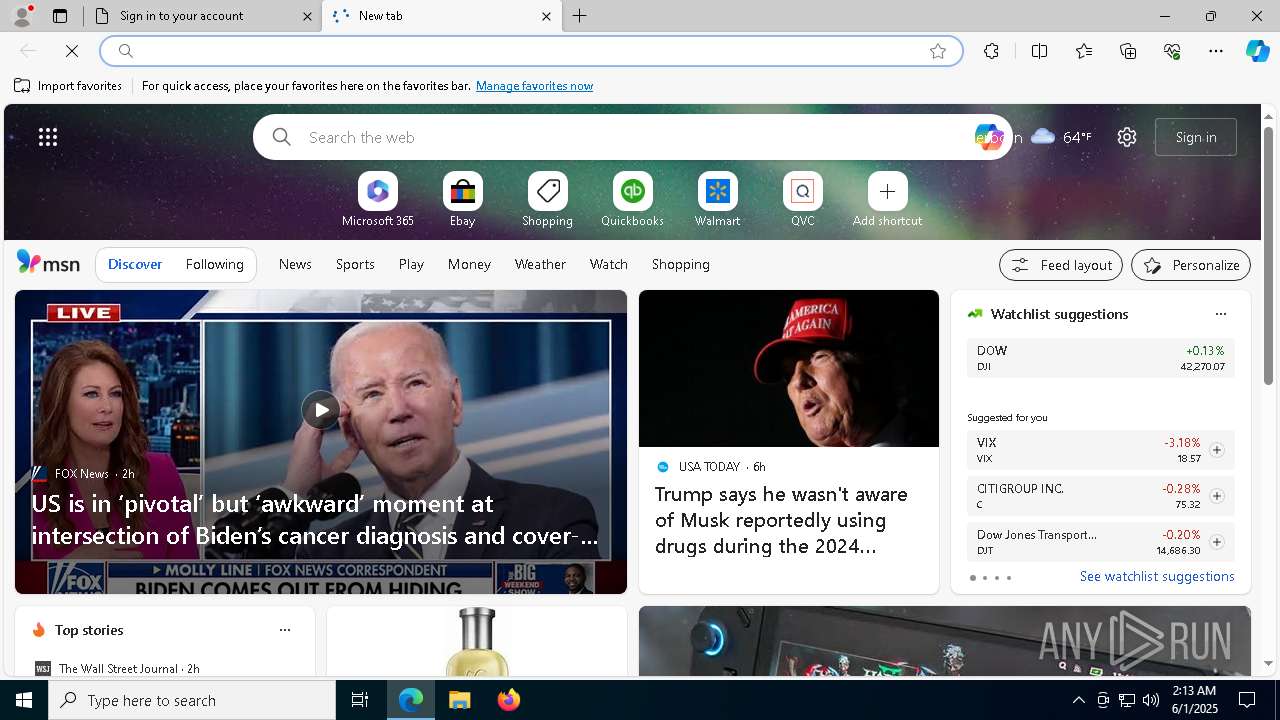Toggle split screen view
The height and width of the screenshot is (720, 1280).
pyautogui.click(x=1039, y=51)
